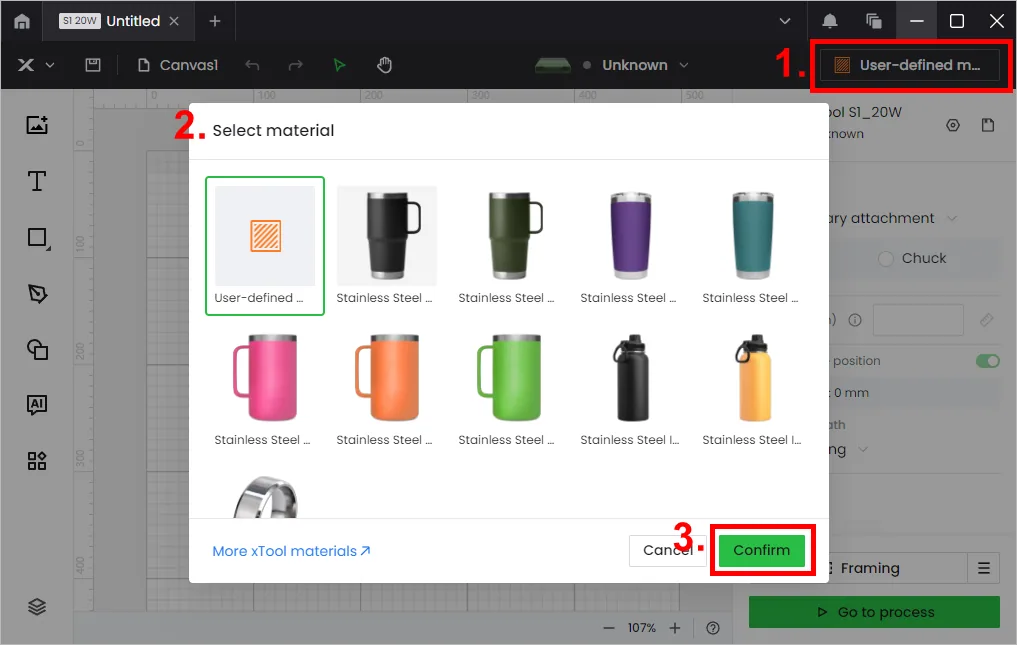The image size is (1017, 645).
Task: Open the AI generation tool
Action: [37, 405]
